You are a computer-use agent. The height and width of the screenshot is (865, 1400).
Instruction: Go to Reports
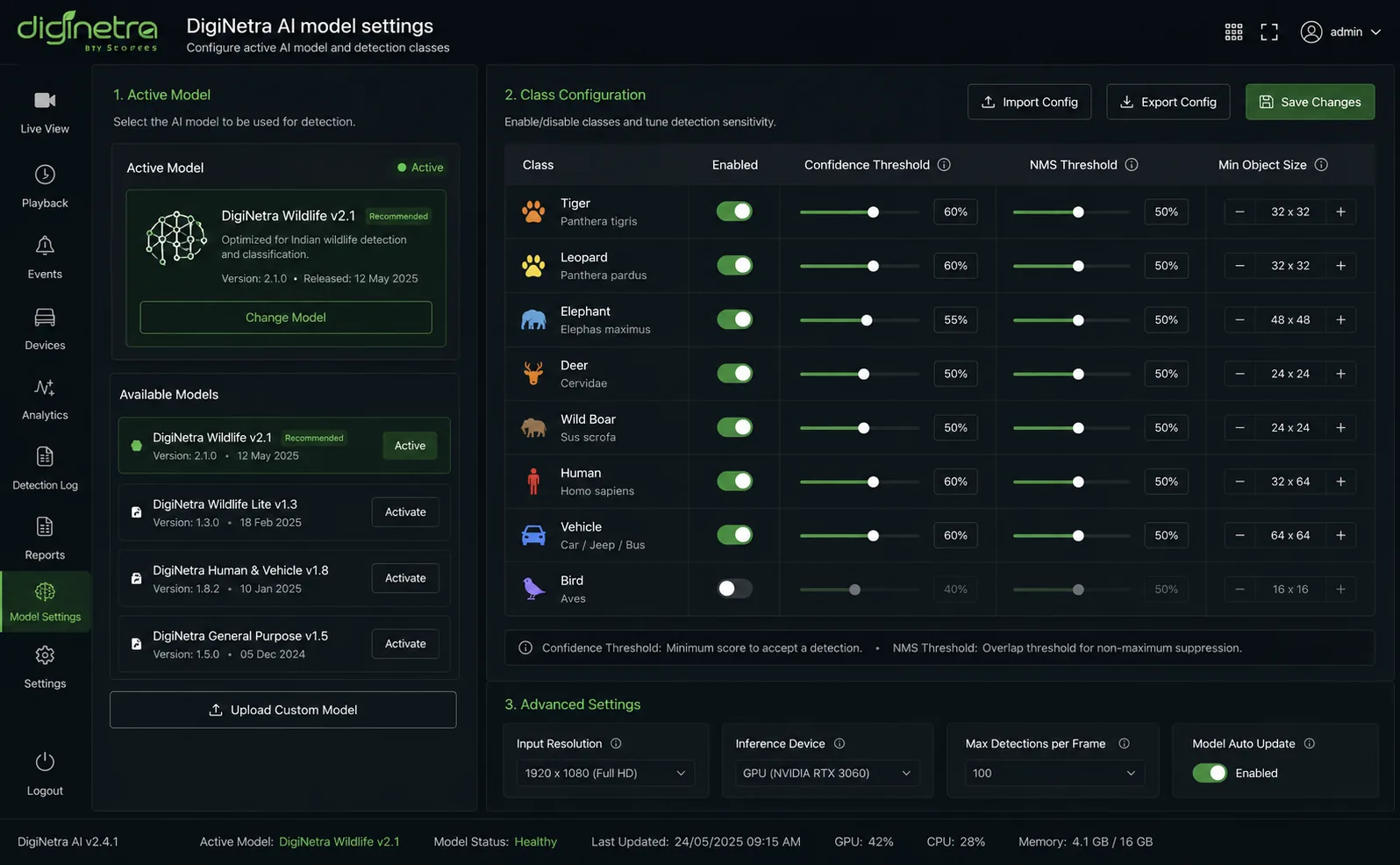[x=45, y=538]
